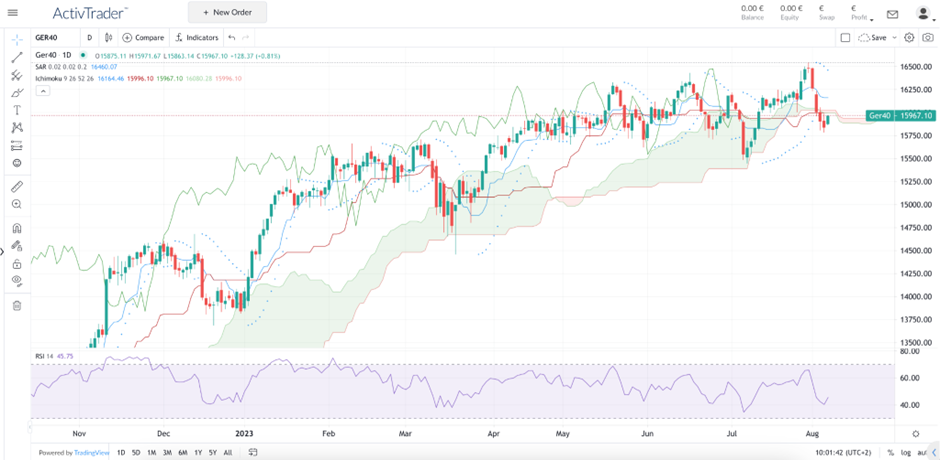Image resolution: width=940 pixels, height=460 pixels.
Task: Open chart settings gear icon
Action: tap(909, 37)
